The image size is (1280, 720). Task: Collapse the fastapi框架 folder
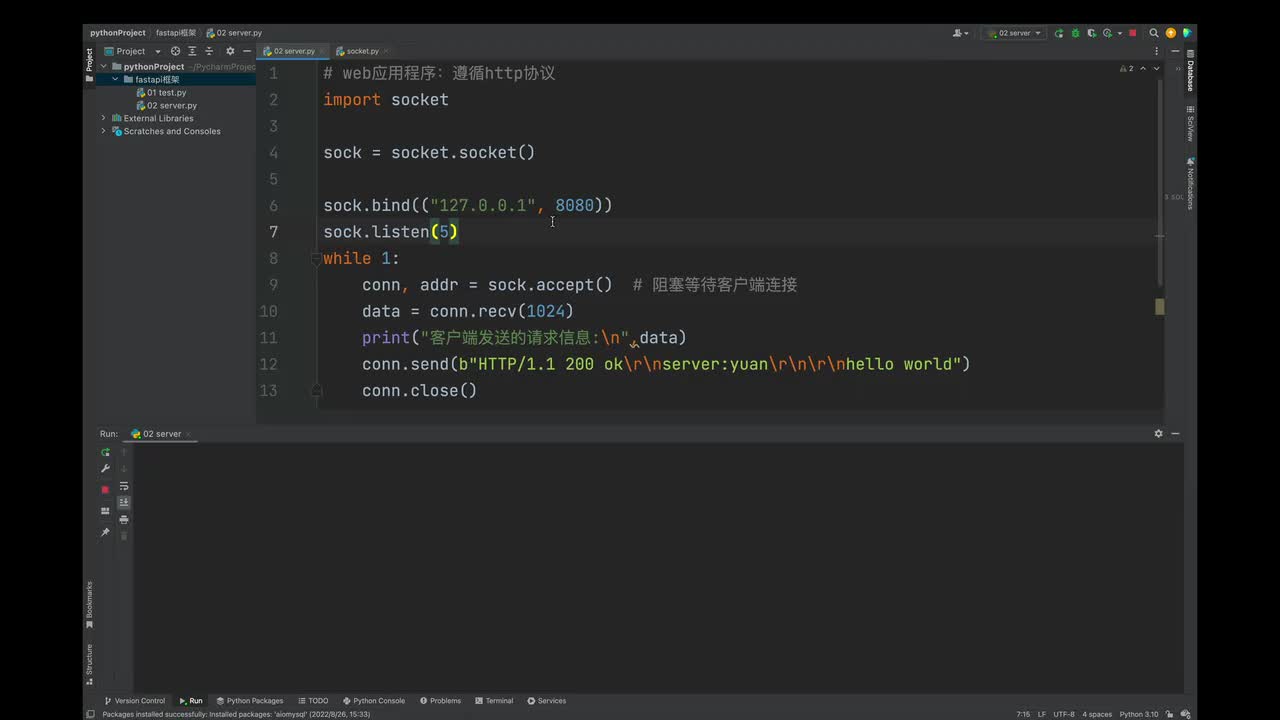point(116,80)
